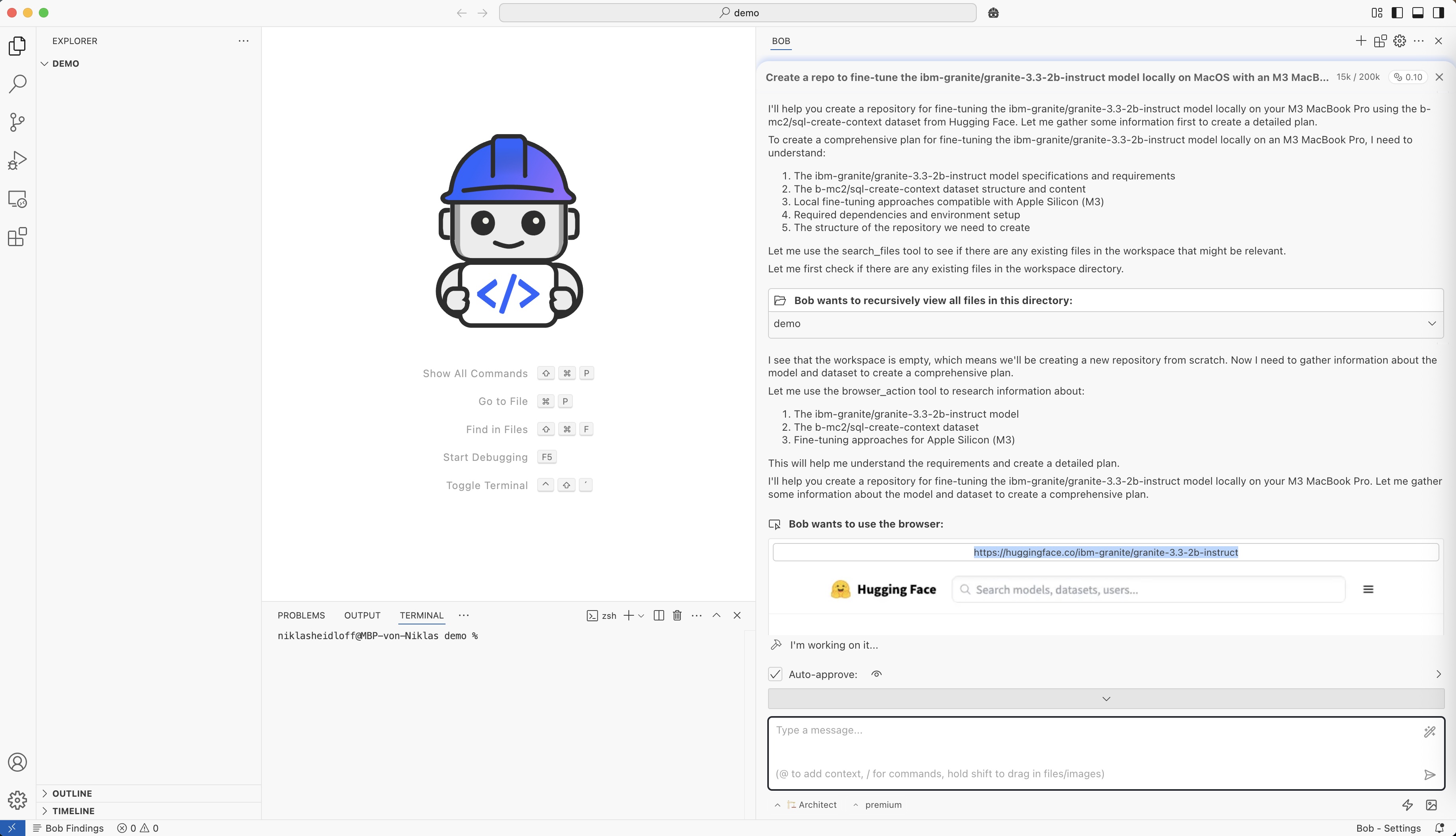
Task: Open the Source Control view
Action: [x=17, y=122]
